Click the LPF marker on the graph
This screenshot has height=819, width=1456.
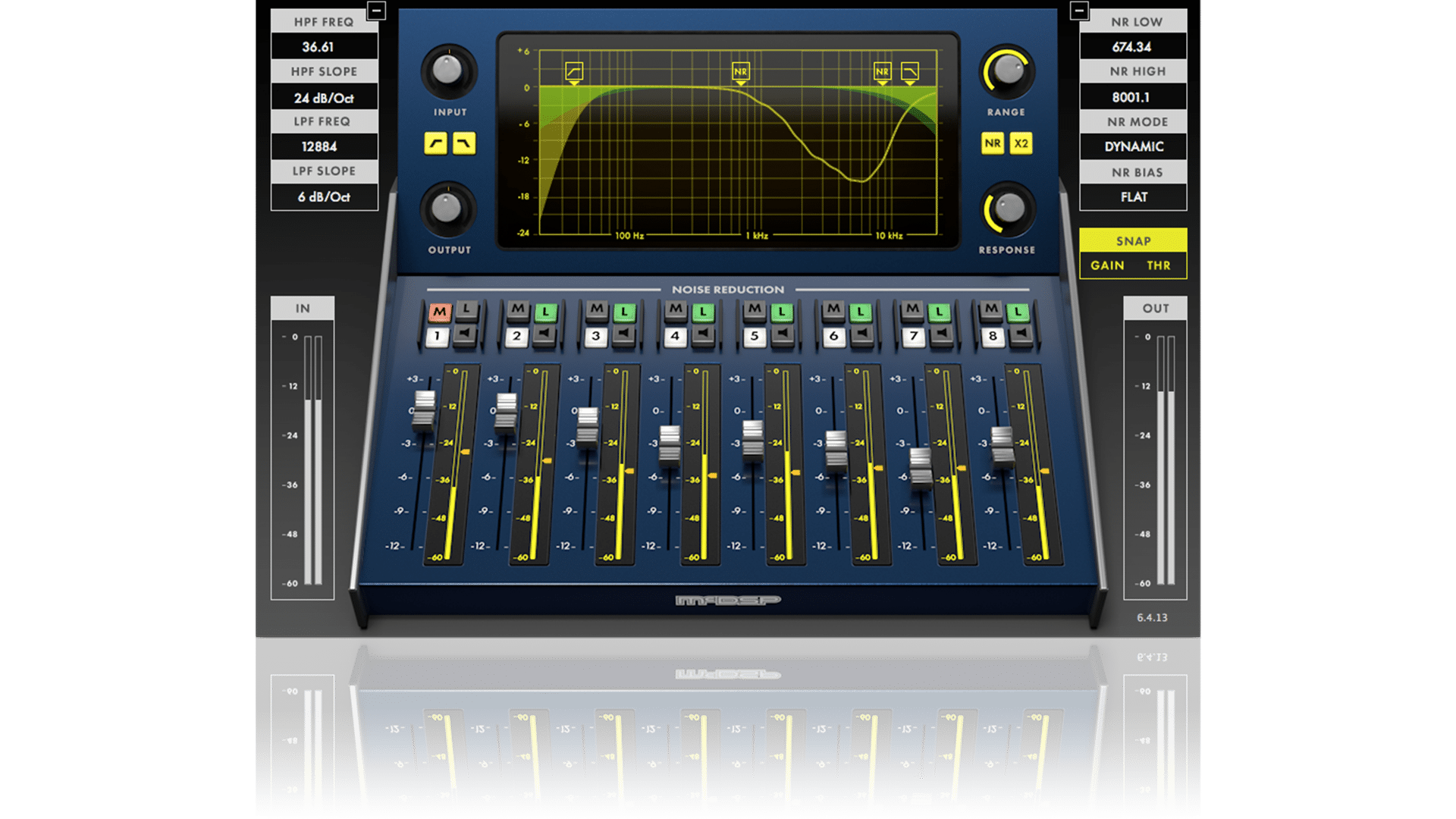pyautogui.click(x=909, y=71)
